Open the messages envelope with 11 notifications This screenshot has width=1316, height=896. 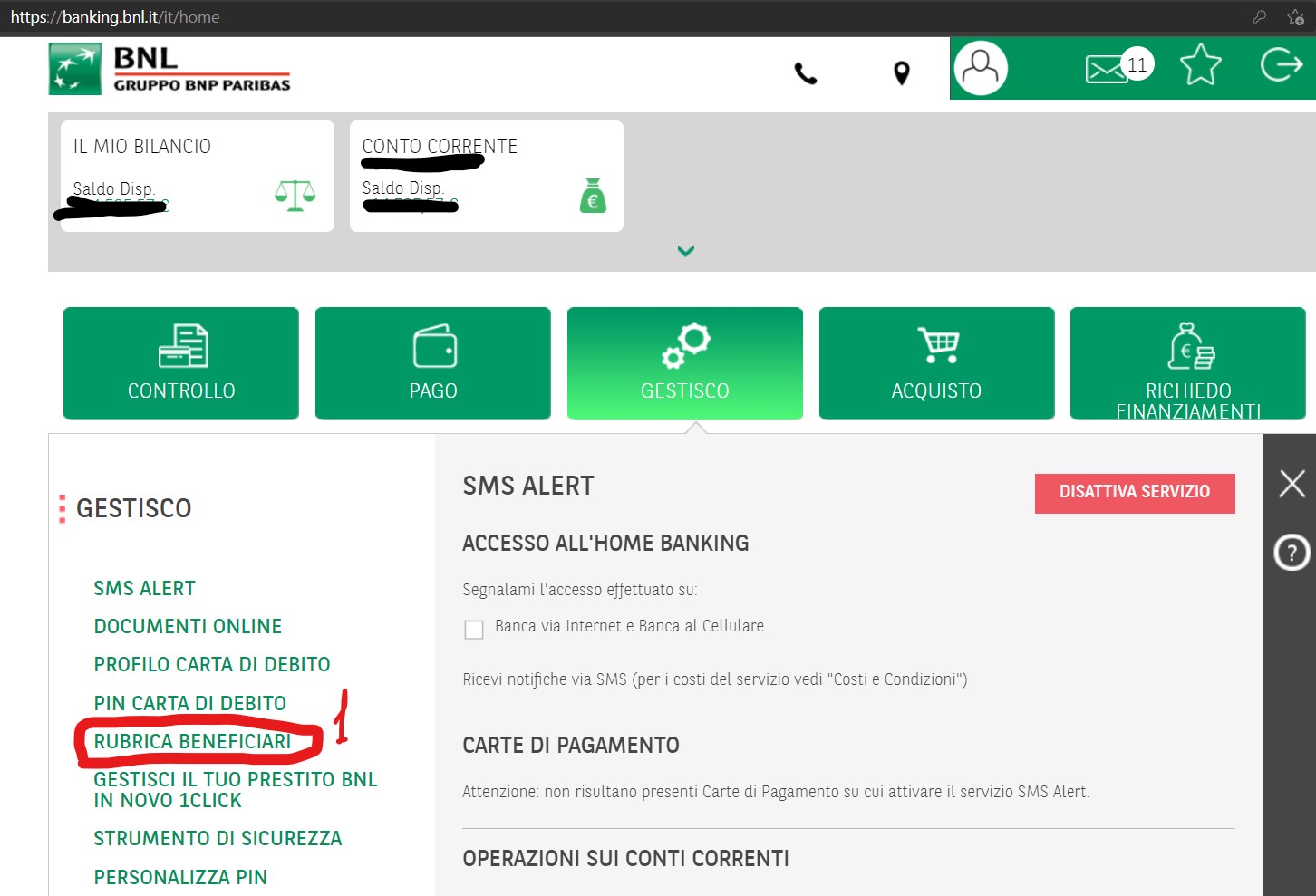1118,66
